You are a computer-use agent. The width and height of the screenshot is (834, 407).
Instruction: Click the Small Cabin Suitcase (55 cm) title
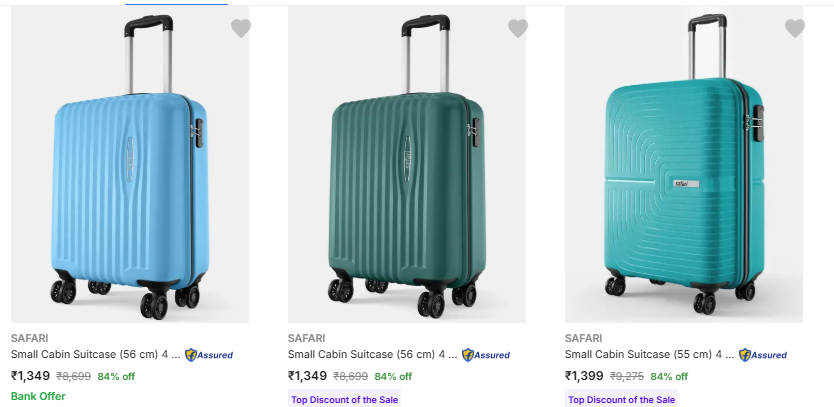point(650,354)
